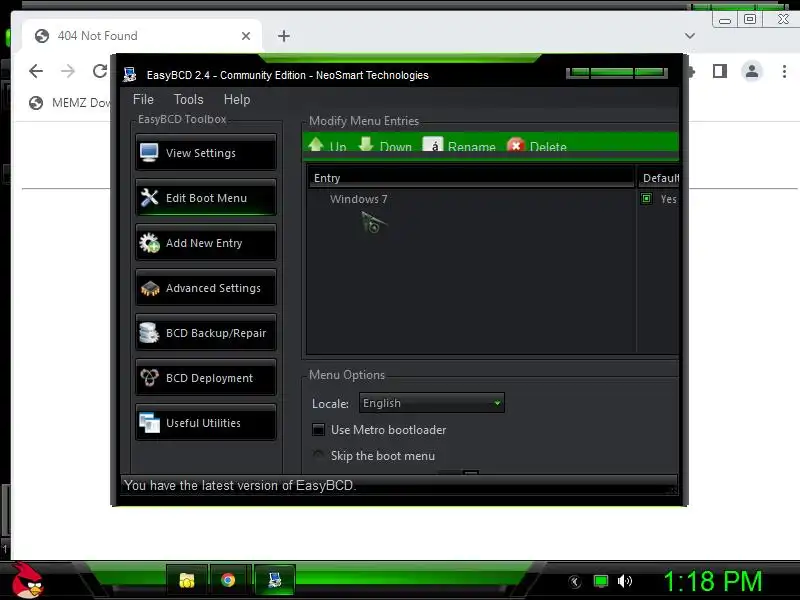Screen dimensions: 800x600
Task: Switch to Chrome in the taskbar
Action: click(x=228, y=580)
